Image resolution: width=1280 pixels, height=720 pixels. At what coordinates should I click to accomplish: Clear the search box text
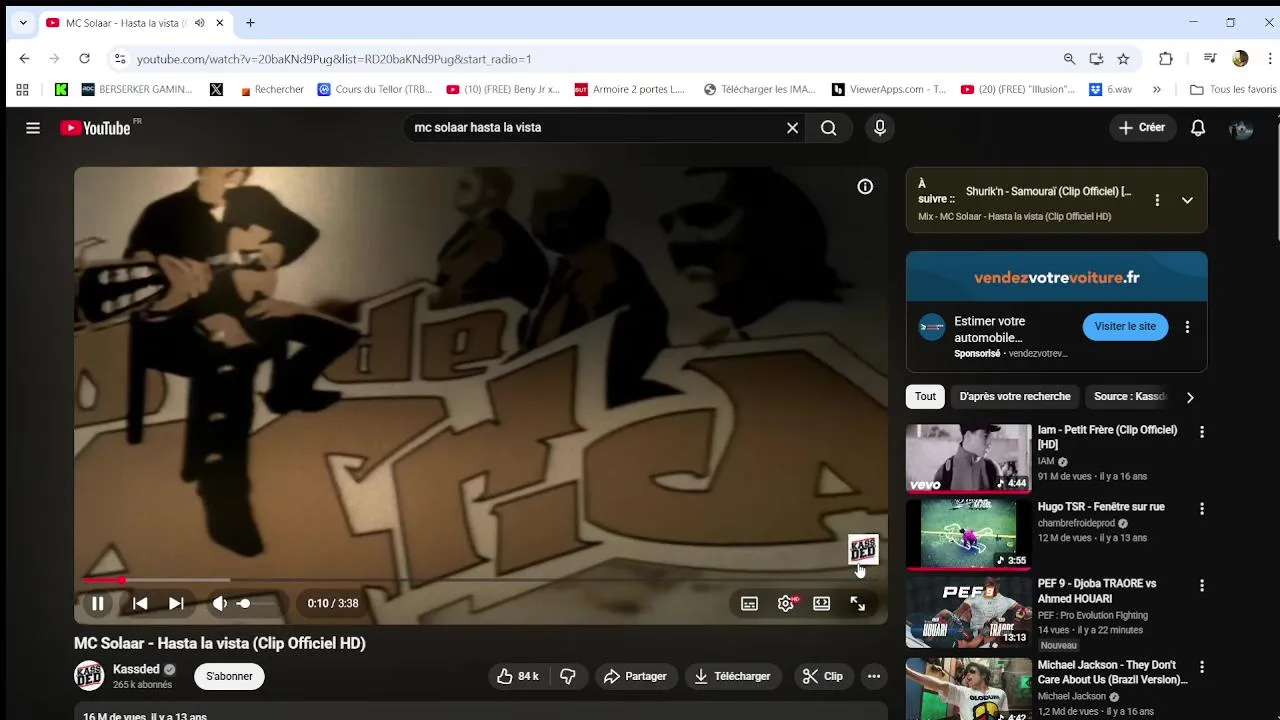[792, 128]
